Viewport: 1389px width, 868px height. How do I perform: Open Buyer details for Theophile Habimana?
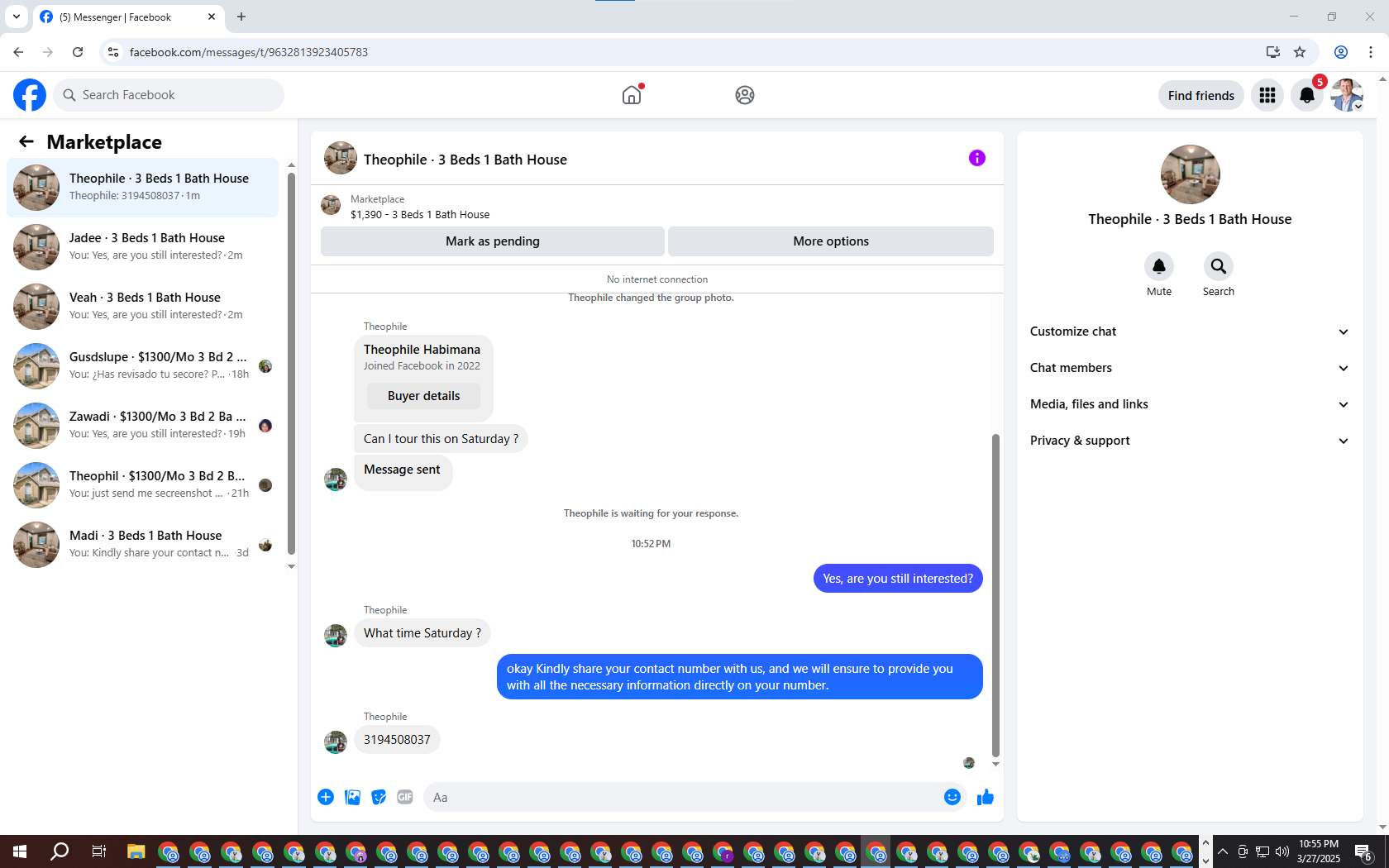(423, 396)
